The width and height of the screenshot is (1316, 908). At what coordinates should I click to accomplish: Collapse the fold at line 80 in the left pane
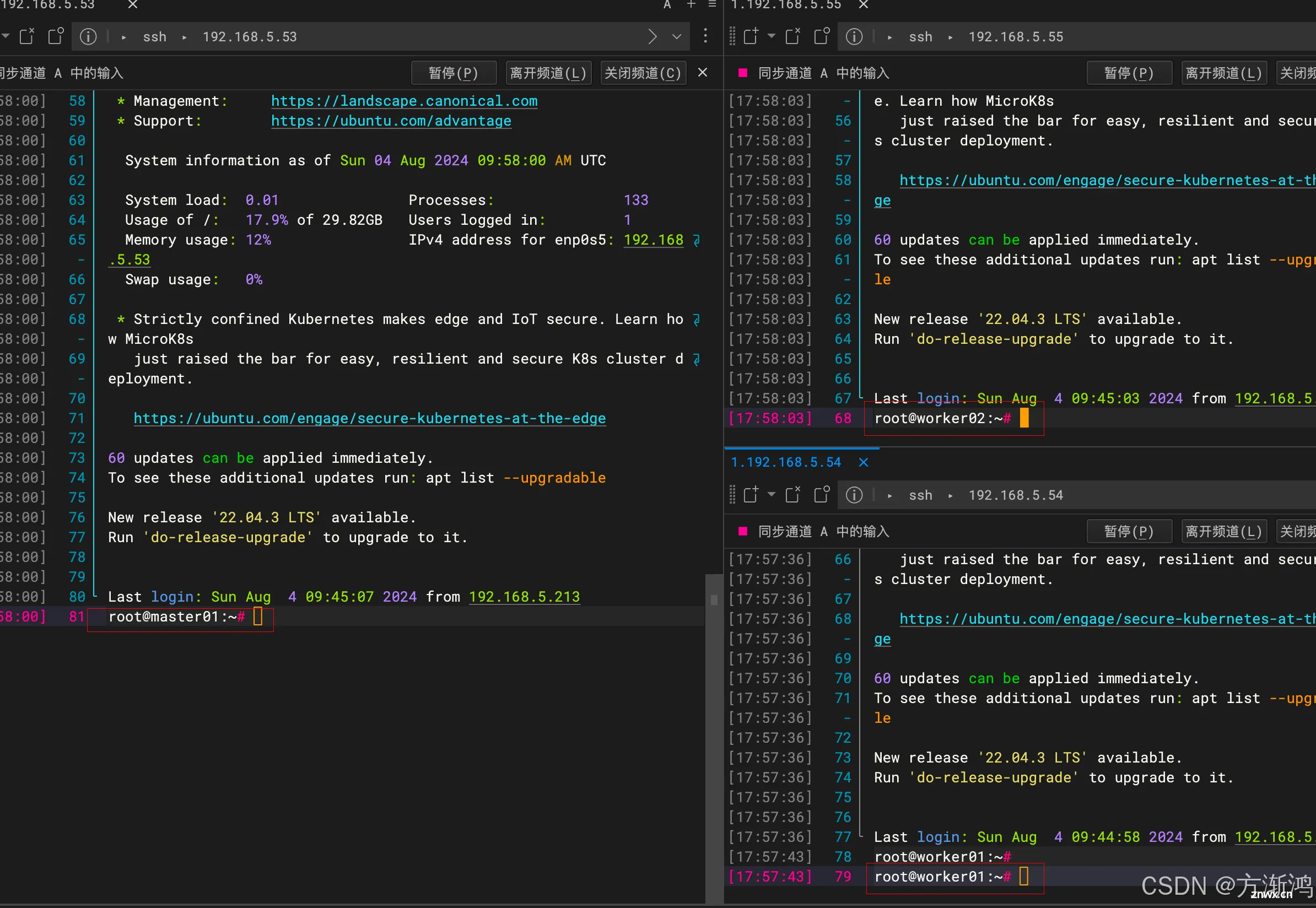click(x=95, y=595)
